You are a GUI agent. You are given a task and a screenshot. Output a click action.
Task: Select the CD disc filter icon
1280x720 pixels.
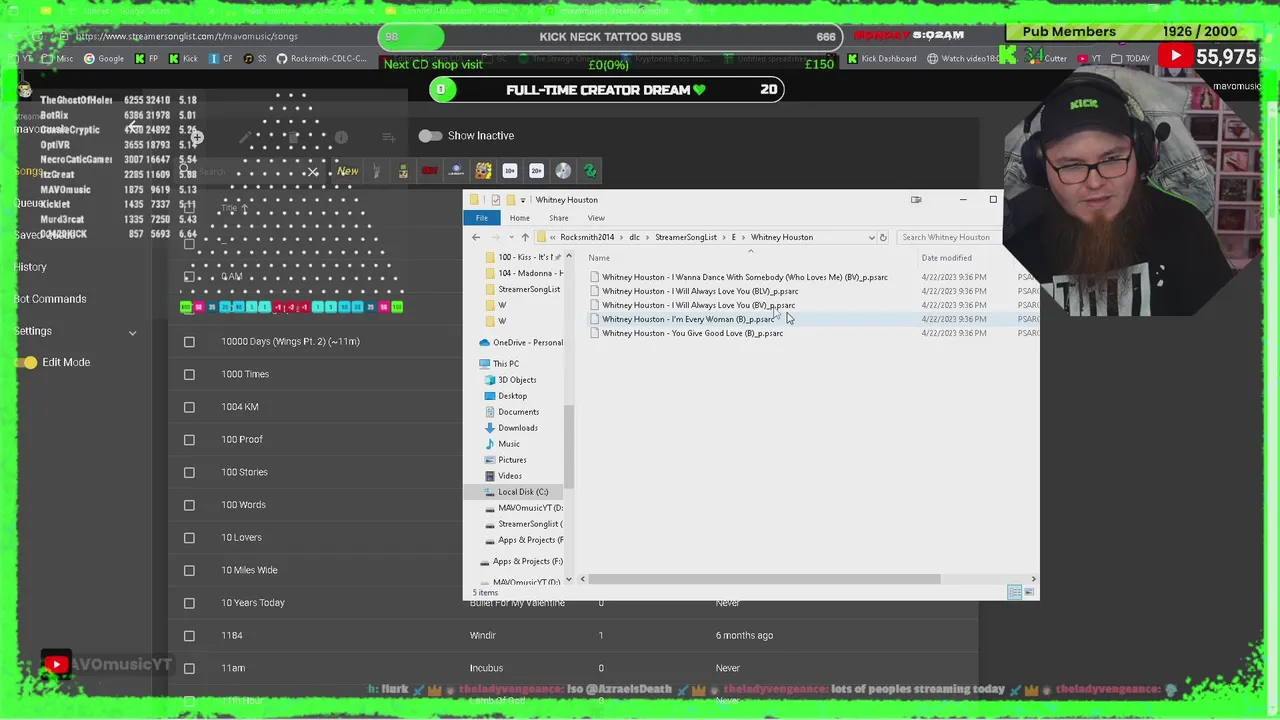point(563,171)
